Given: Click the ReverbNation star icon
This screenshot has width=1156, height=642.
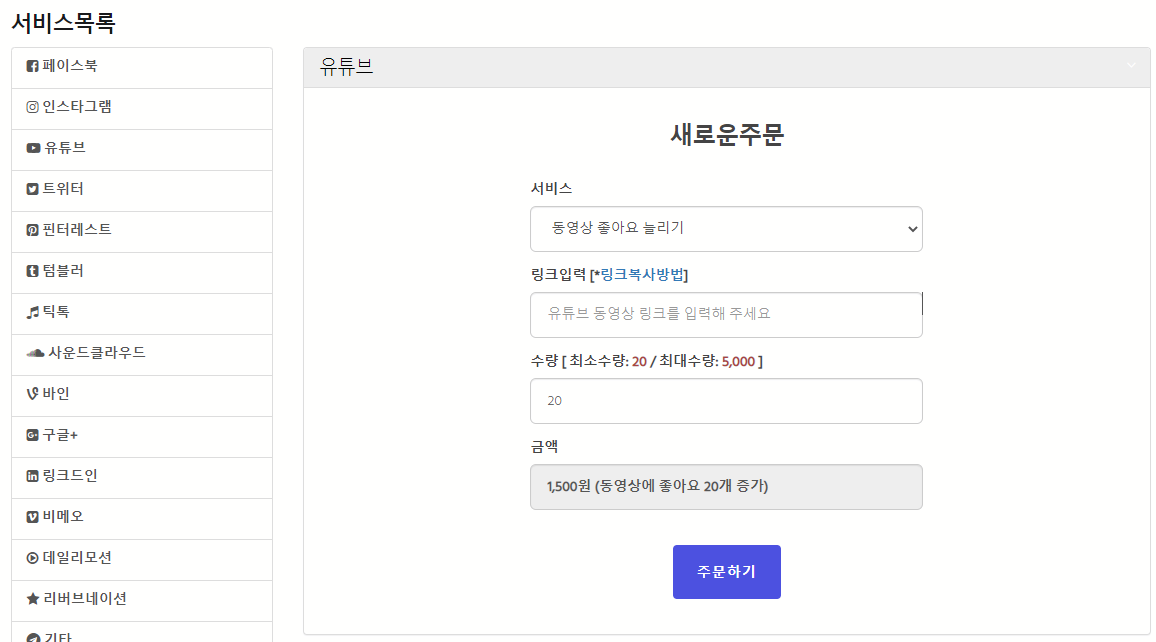Looking at the screenshot, I should click(x=32, y=599).
